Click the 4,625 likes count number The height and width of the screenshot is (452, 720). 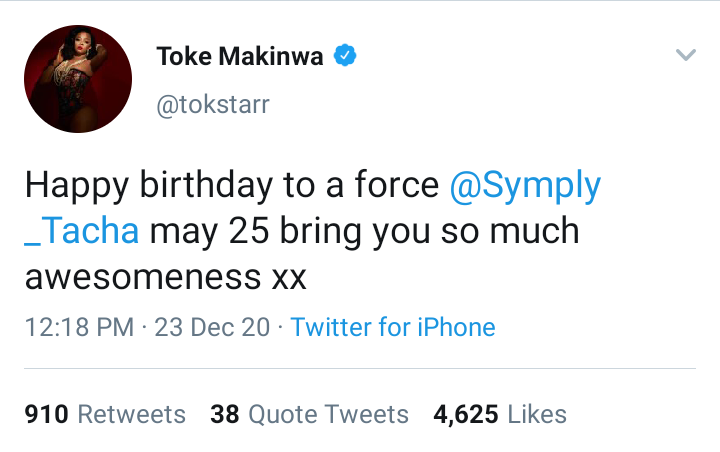point(465,414)
